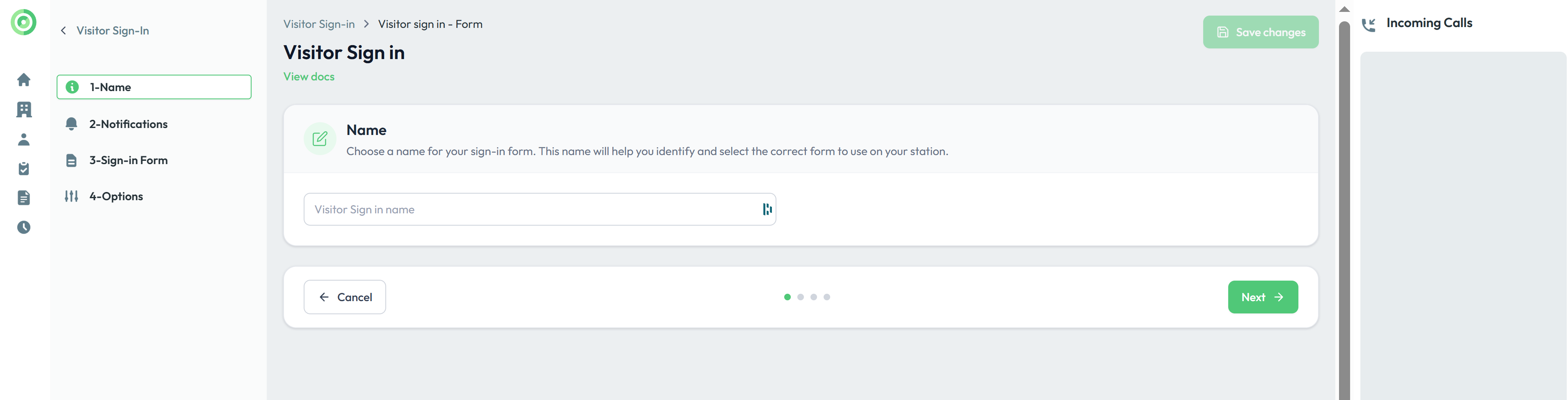Screen dimensions: 1568x400
Task: Open the clock icon in sidebar
Action: (24, 227)
